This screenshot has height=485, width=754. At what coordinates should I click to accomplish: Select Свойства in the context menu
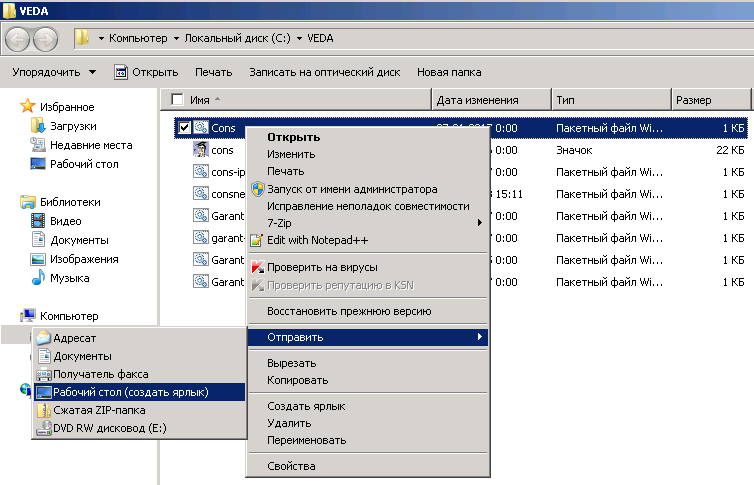point(291,466)
